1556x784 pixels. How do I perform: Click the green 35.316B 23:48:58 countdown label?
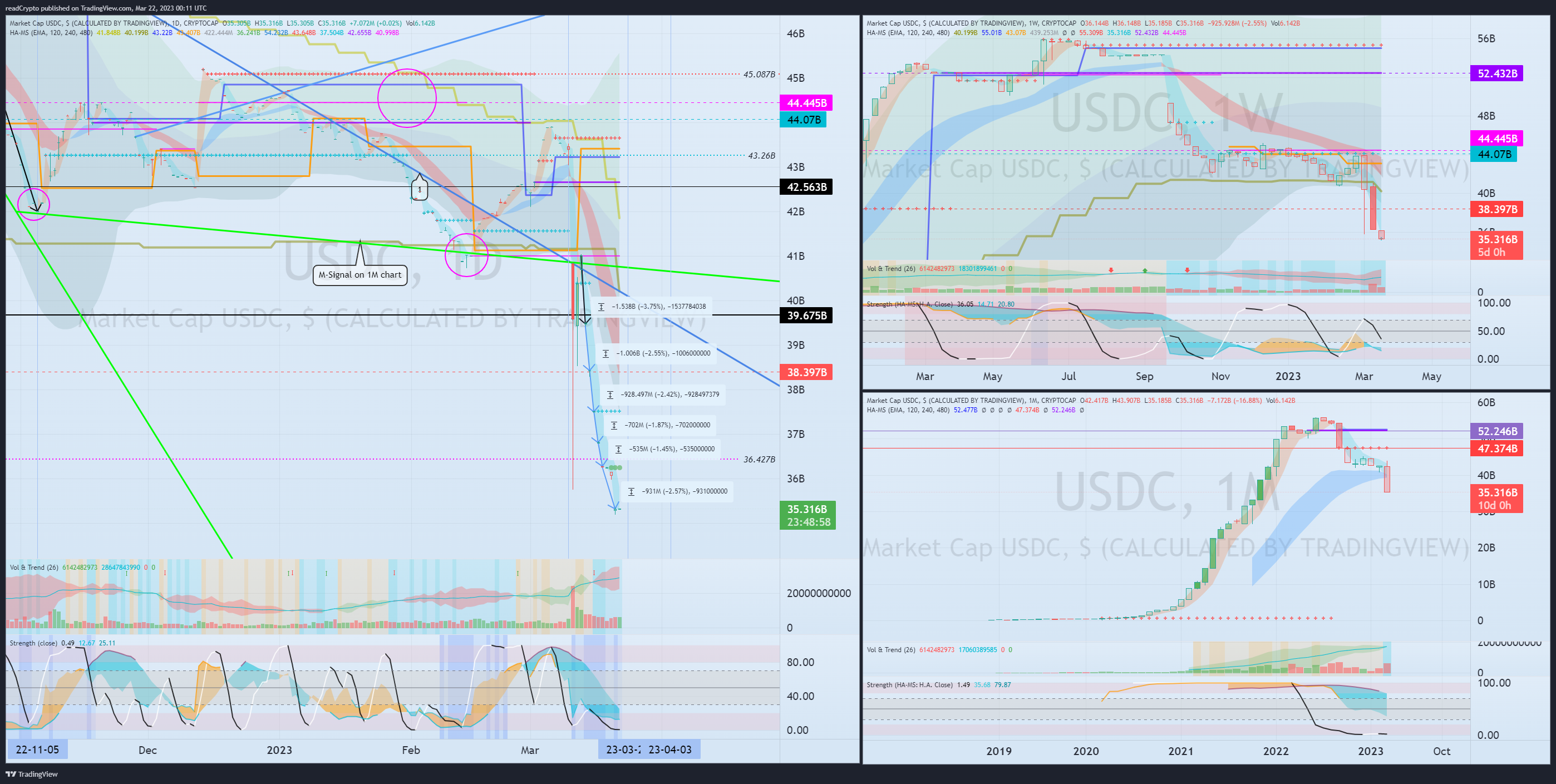click(807, 515)
